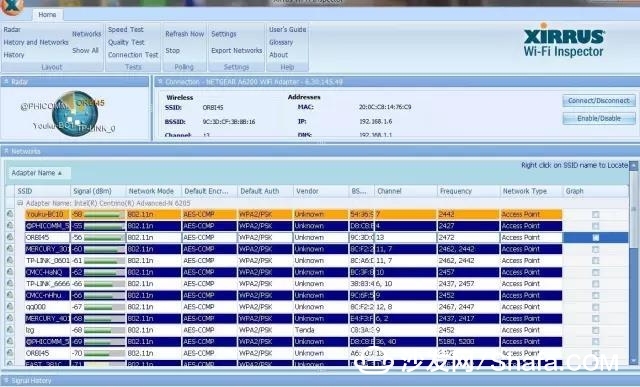
Task: Enable Graph checkbox for tzg
Action: (x=596, y=330)
